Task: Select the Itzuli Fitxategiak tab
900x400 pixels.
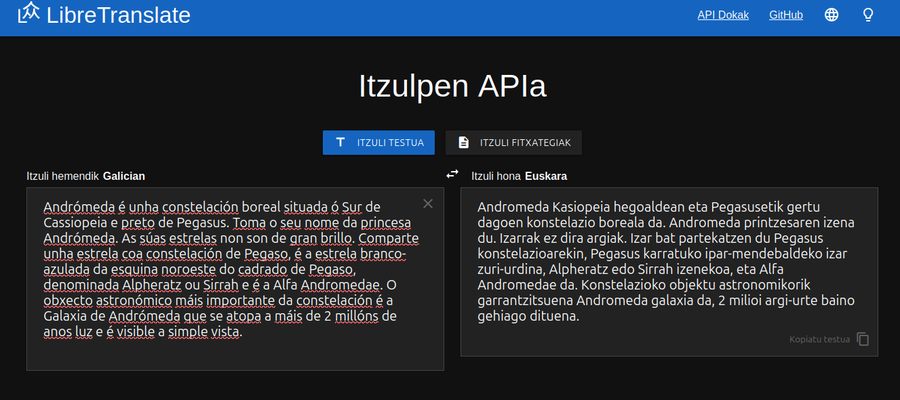Action: (x=514, y=143)
